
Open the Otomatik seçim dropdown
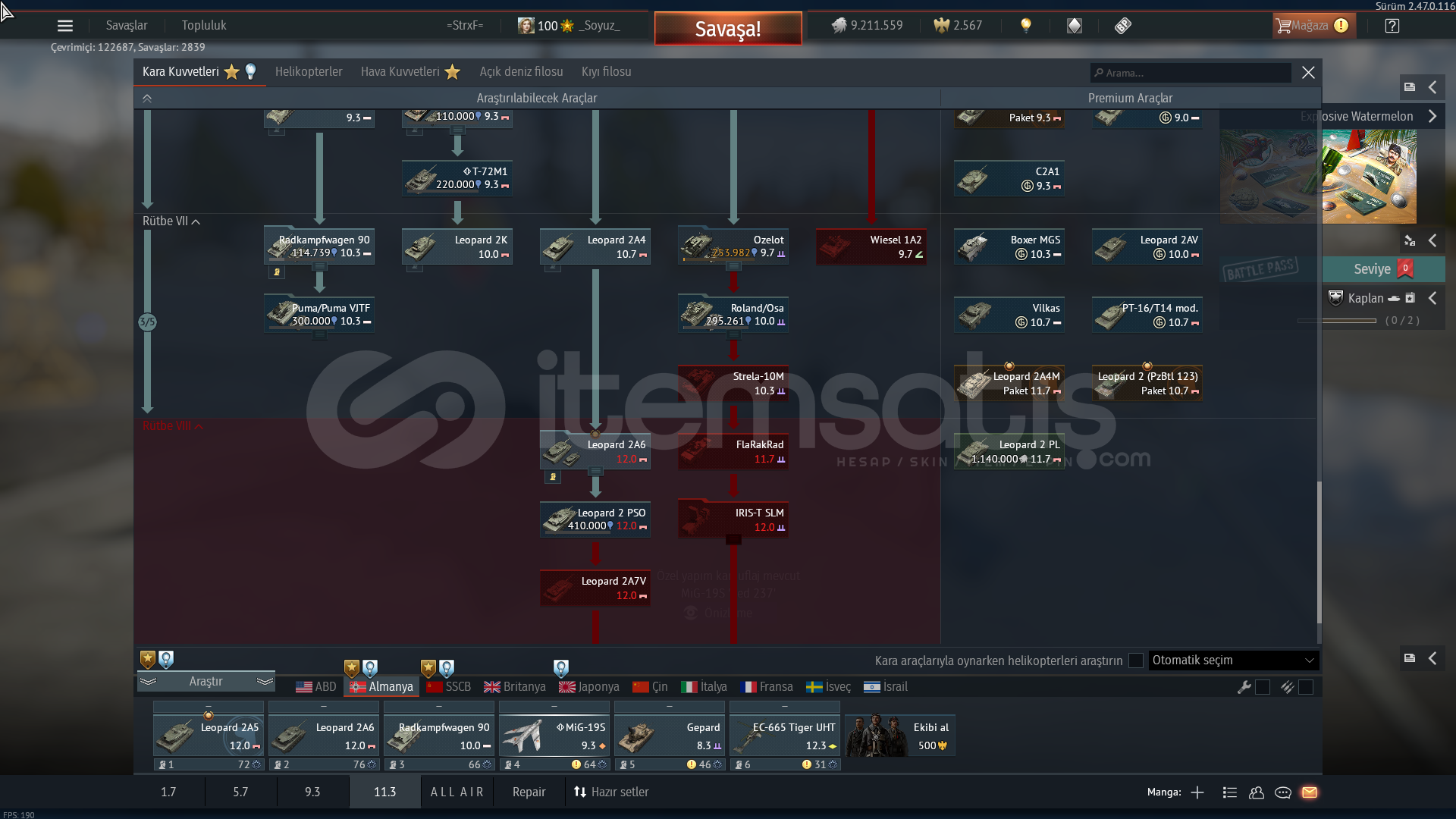coord(1234,661)
